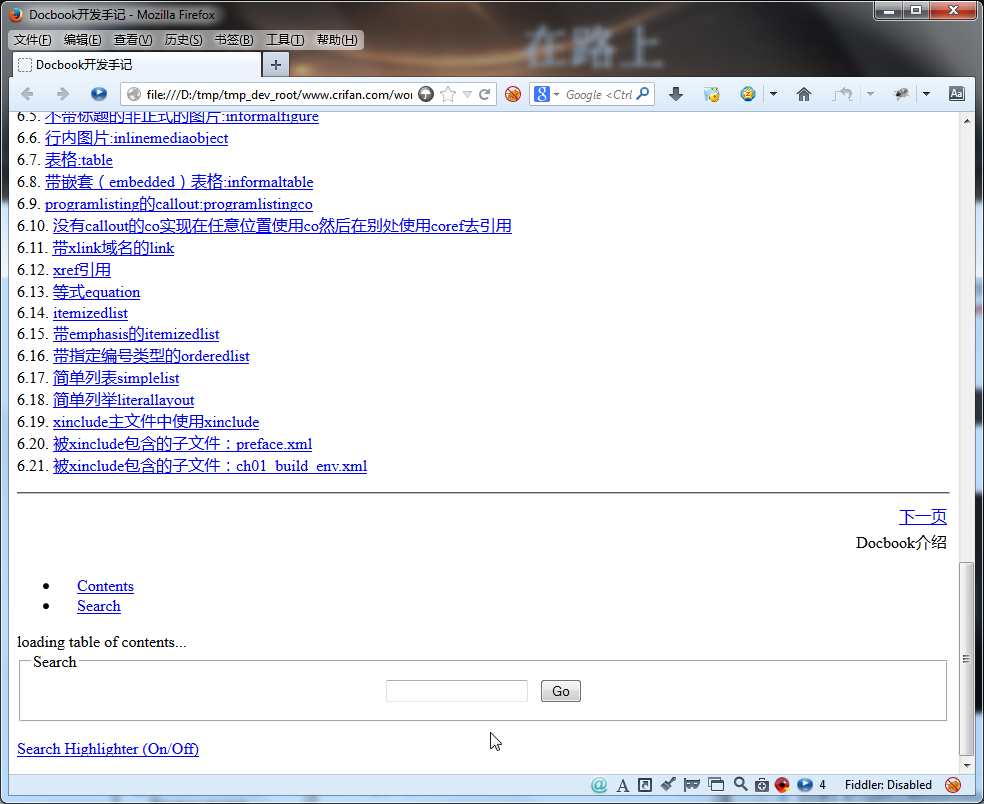Click the bookmark star in address bar
The height and width of the screenshot is (804, 984).
click(448, 94)
